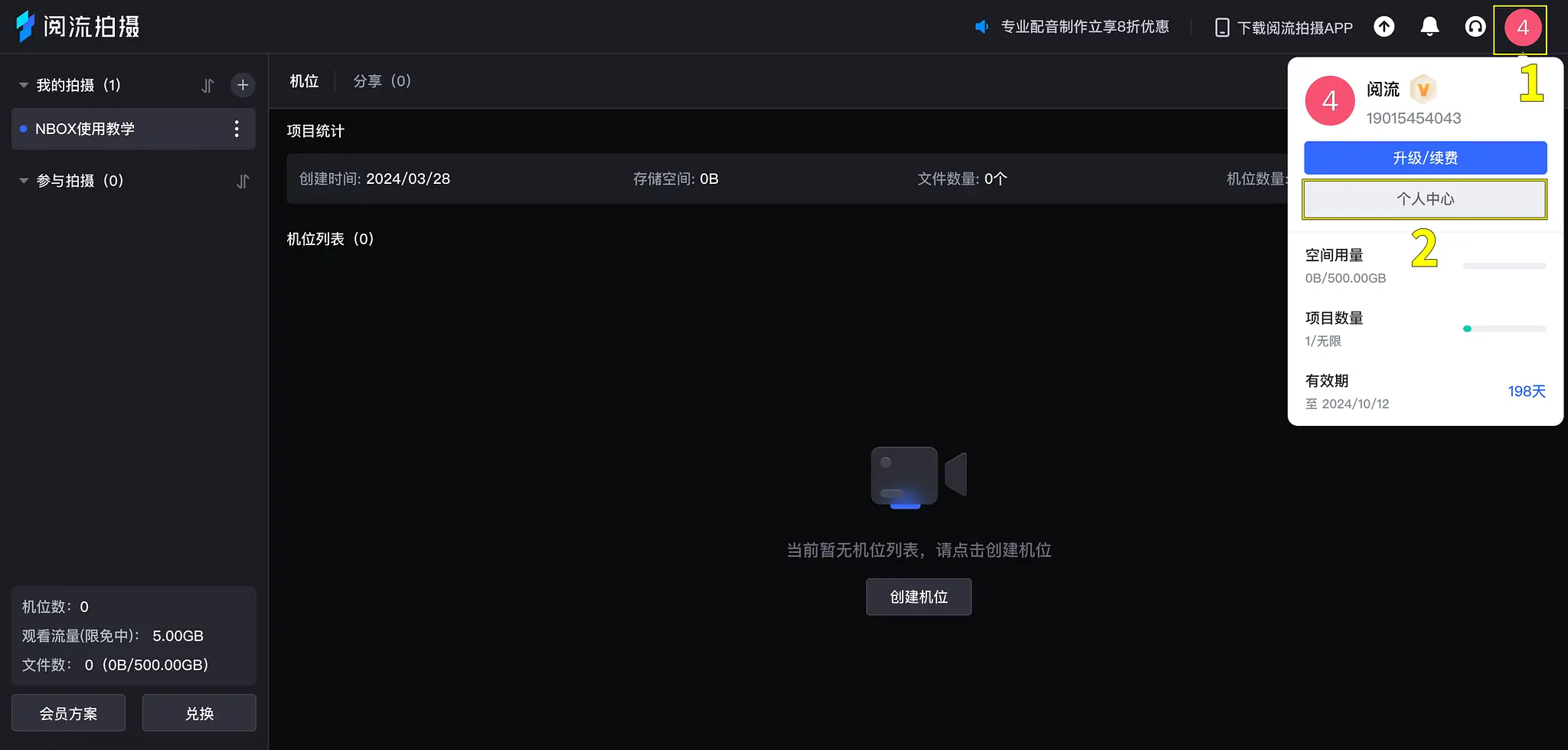Image resolution: width=1568 pixels, height=750 pixels.
Task: Click the 0B/500.00GB usage text
Action: pos(1345,278)
